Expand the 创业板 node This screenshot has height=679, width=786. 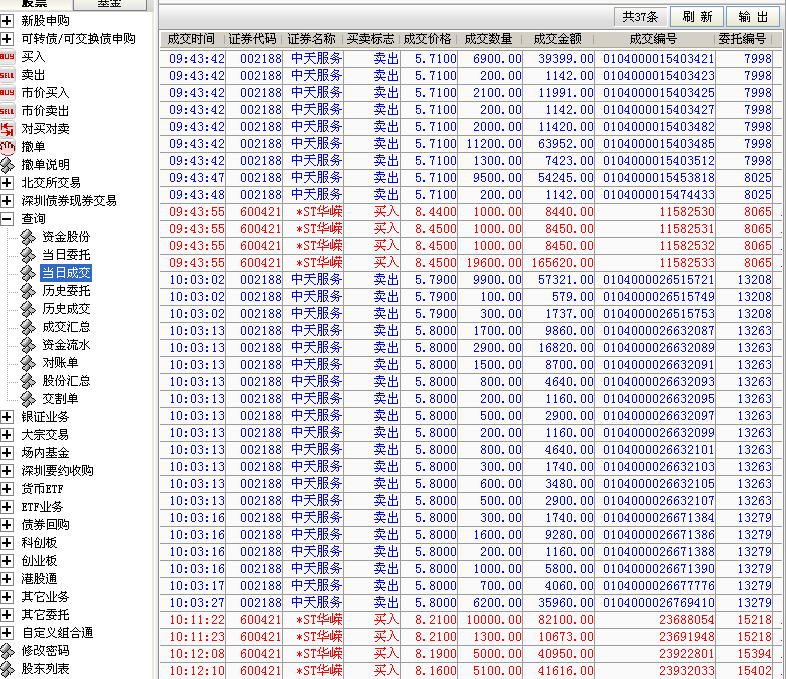coord(7,561)
